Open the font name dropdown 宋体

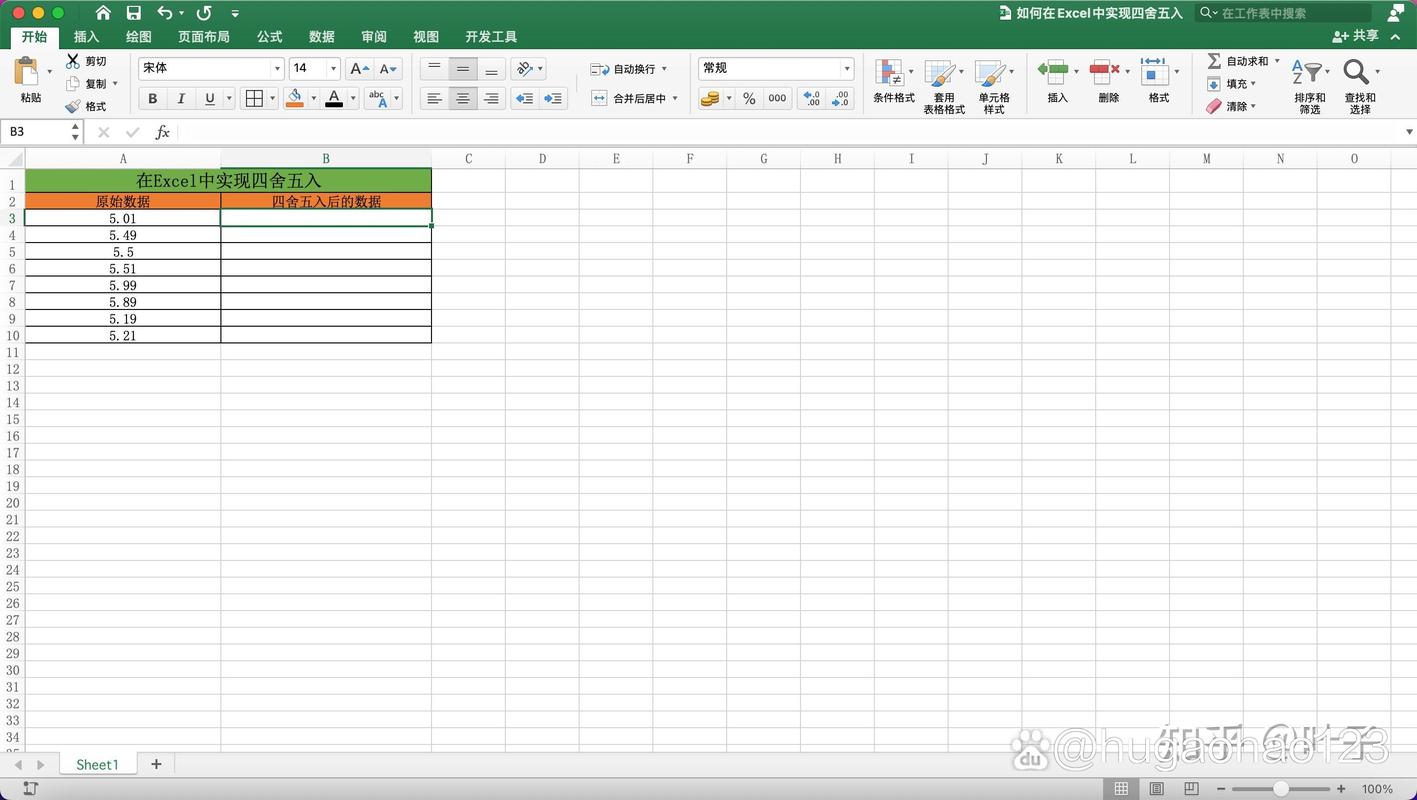click(278, 69)
